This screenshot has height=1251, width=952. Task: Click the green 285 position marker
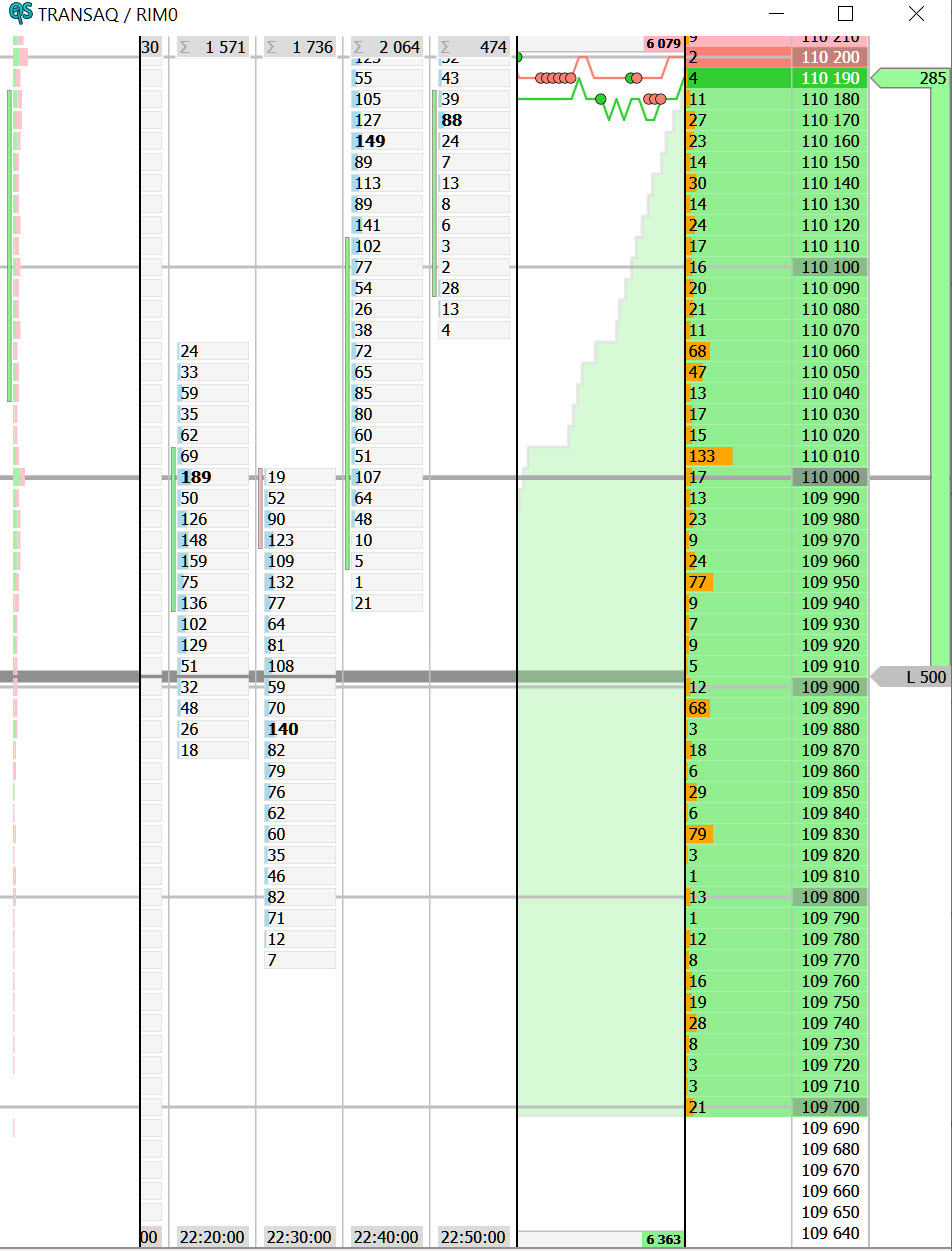point(910,78)
